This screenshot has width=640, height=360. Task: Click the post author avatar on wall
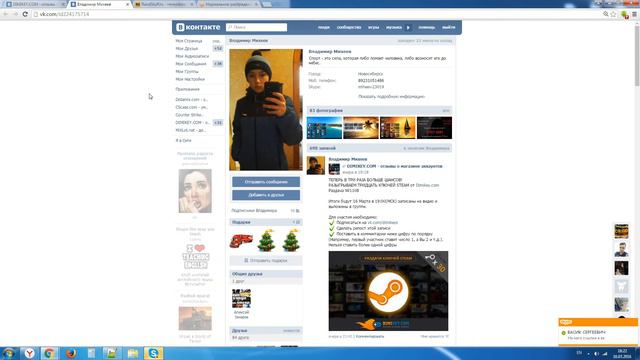click(x=316, y=166)
